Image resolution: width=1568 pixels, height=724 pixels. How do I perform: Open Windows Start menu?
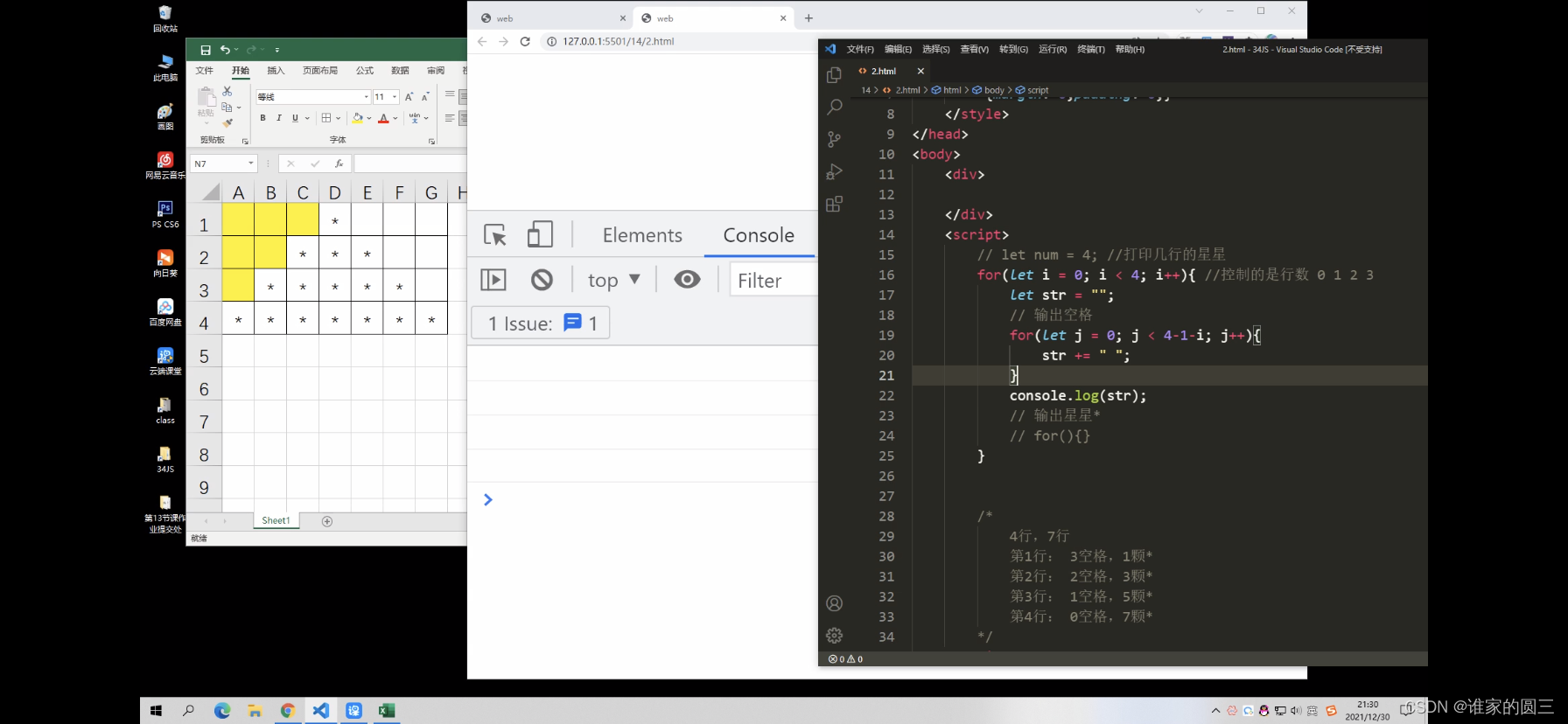pos(156,711)
